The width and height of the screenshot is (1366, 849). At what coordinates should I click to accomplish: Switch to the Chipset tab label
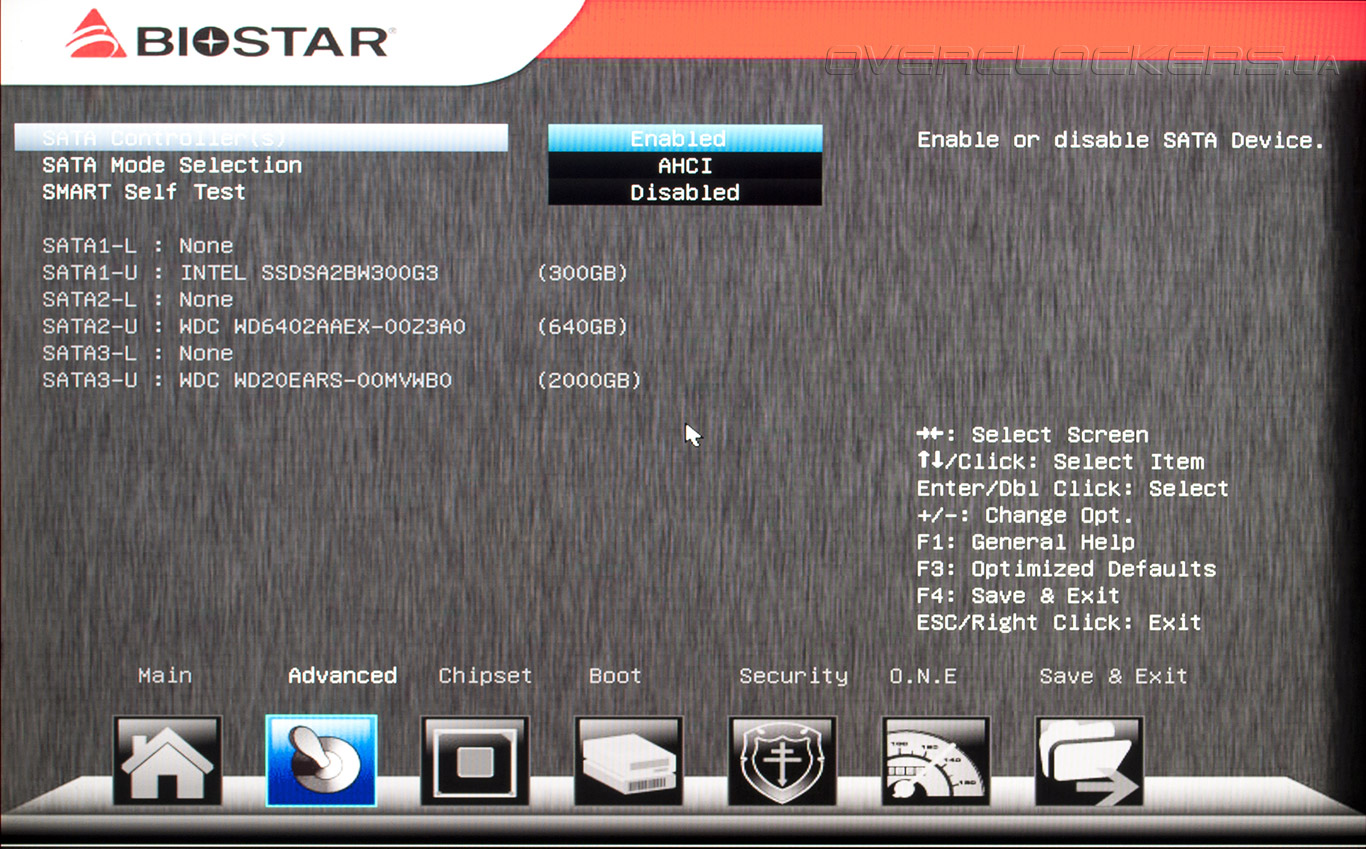point(485,677)
